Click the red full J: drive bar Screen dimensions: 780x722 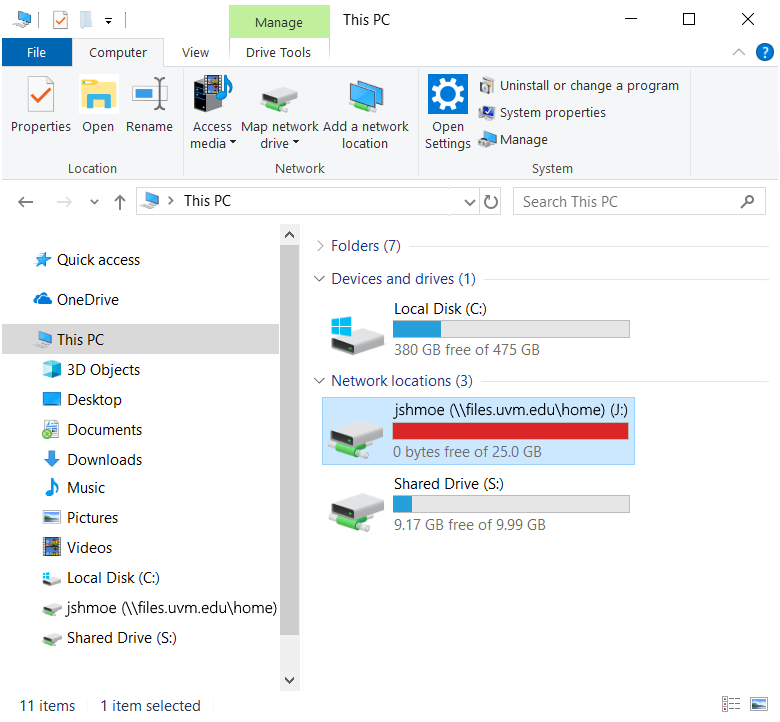click(510, 431)
